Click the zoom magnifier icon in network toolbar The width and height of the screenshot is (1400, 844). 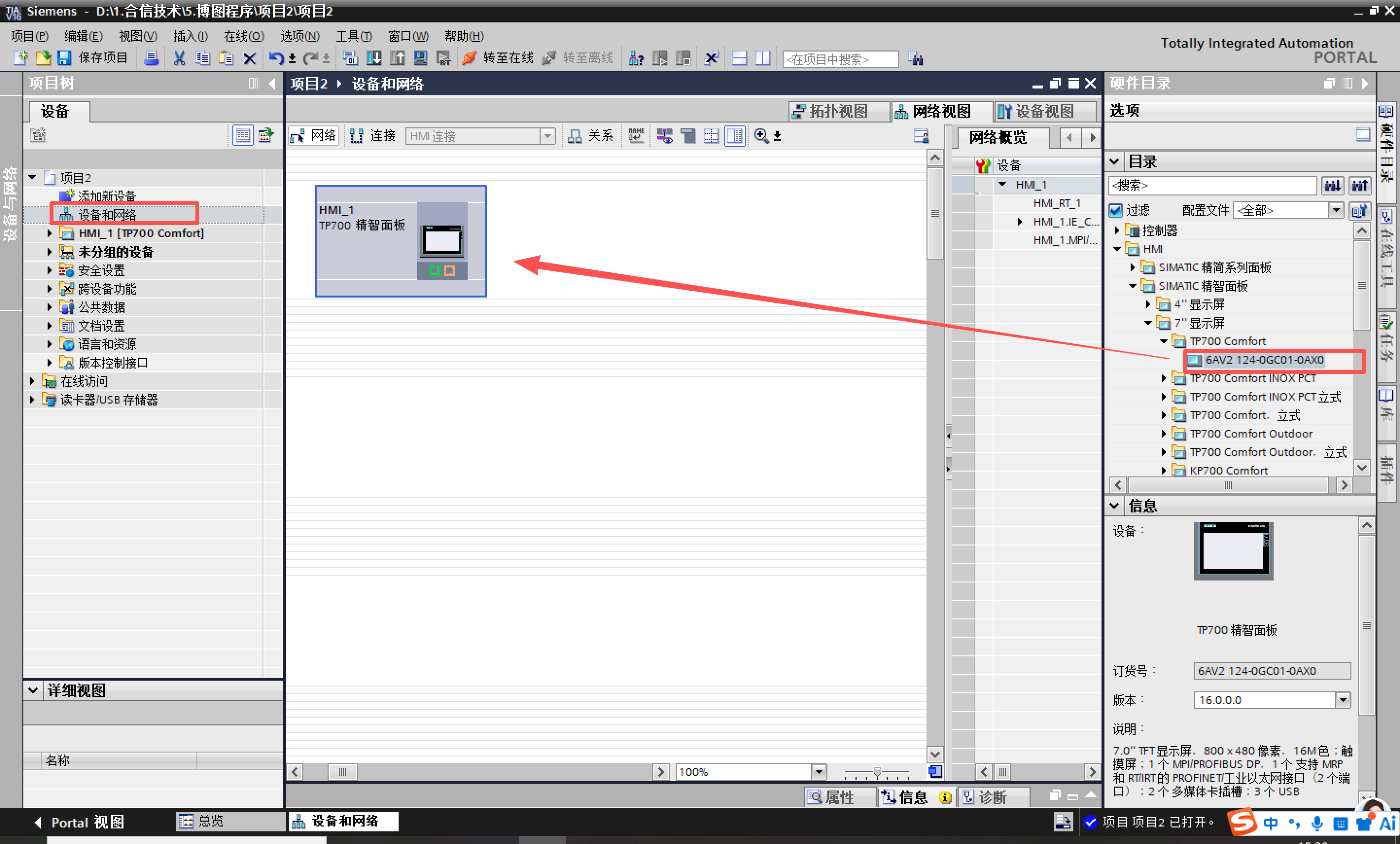(761, 136)
